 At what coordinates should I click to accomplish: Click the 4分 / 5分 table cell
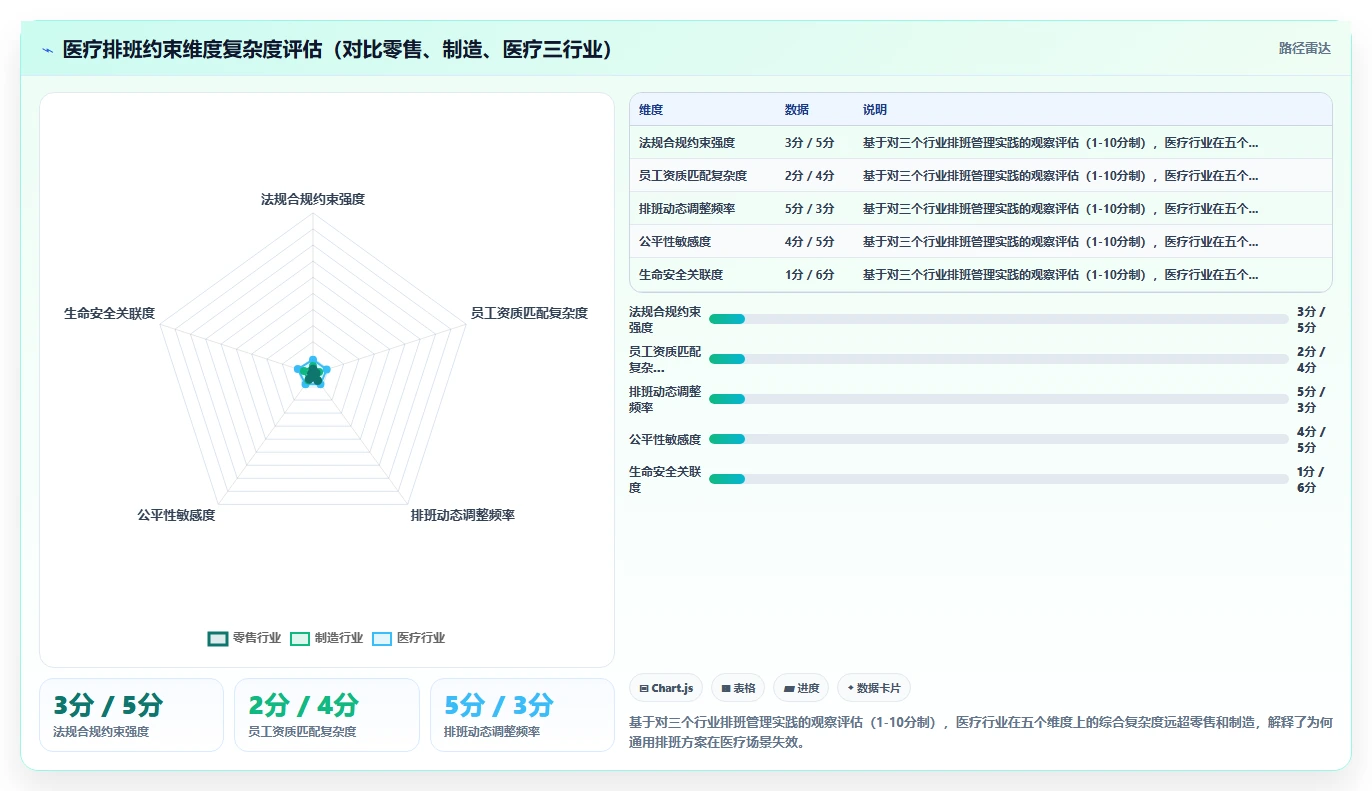point(809,242)
